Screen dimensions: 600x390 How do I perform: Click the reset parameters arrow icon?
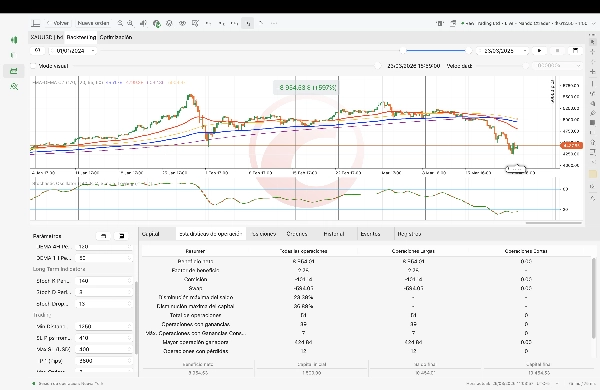[103, 236]
